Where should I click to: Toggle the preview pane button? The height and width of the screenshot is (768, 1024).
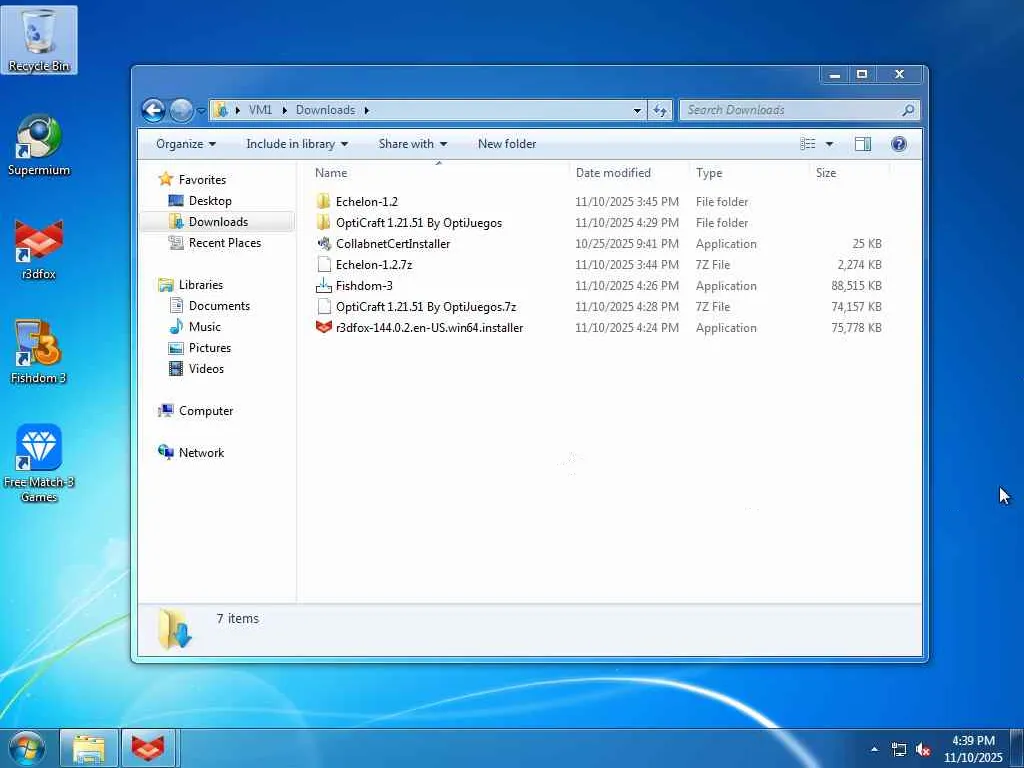863,144
